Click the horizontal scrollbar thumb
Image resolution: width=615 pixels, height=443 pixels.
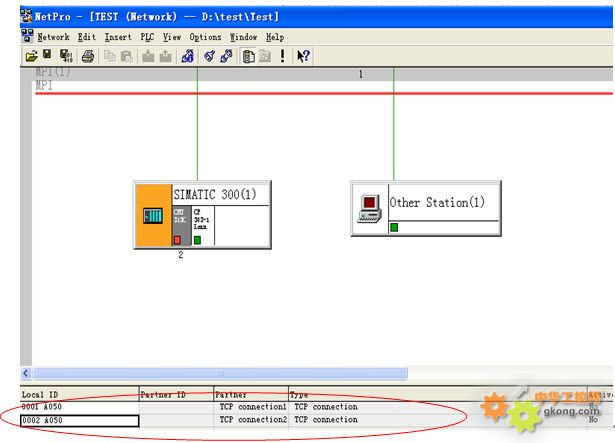tap(220, 373)
